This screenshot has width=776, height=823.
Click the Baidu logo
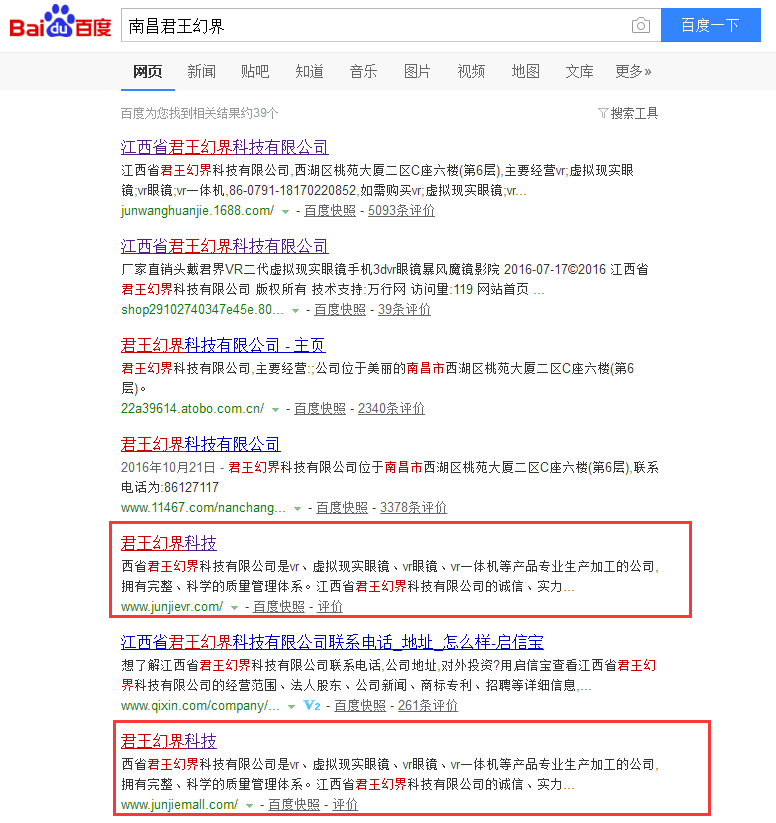pos(60,22)
